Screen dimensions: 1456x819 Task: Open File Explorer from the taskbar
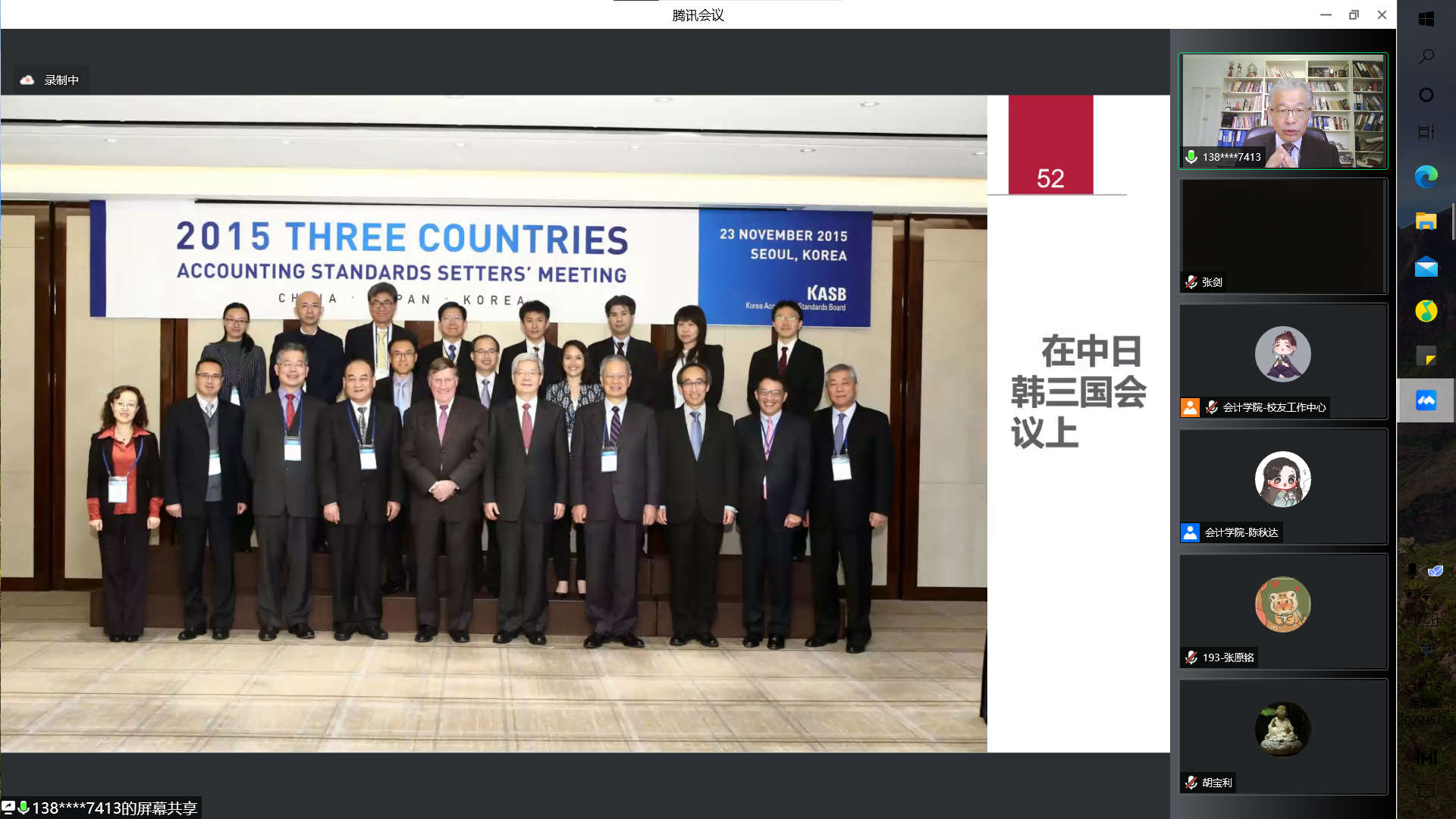coord(1426,221)
